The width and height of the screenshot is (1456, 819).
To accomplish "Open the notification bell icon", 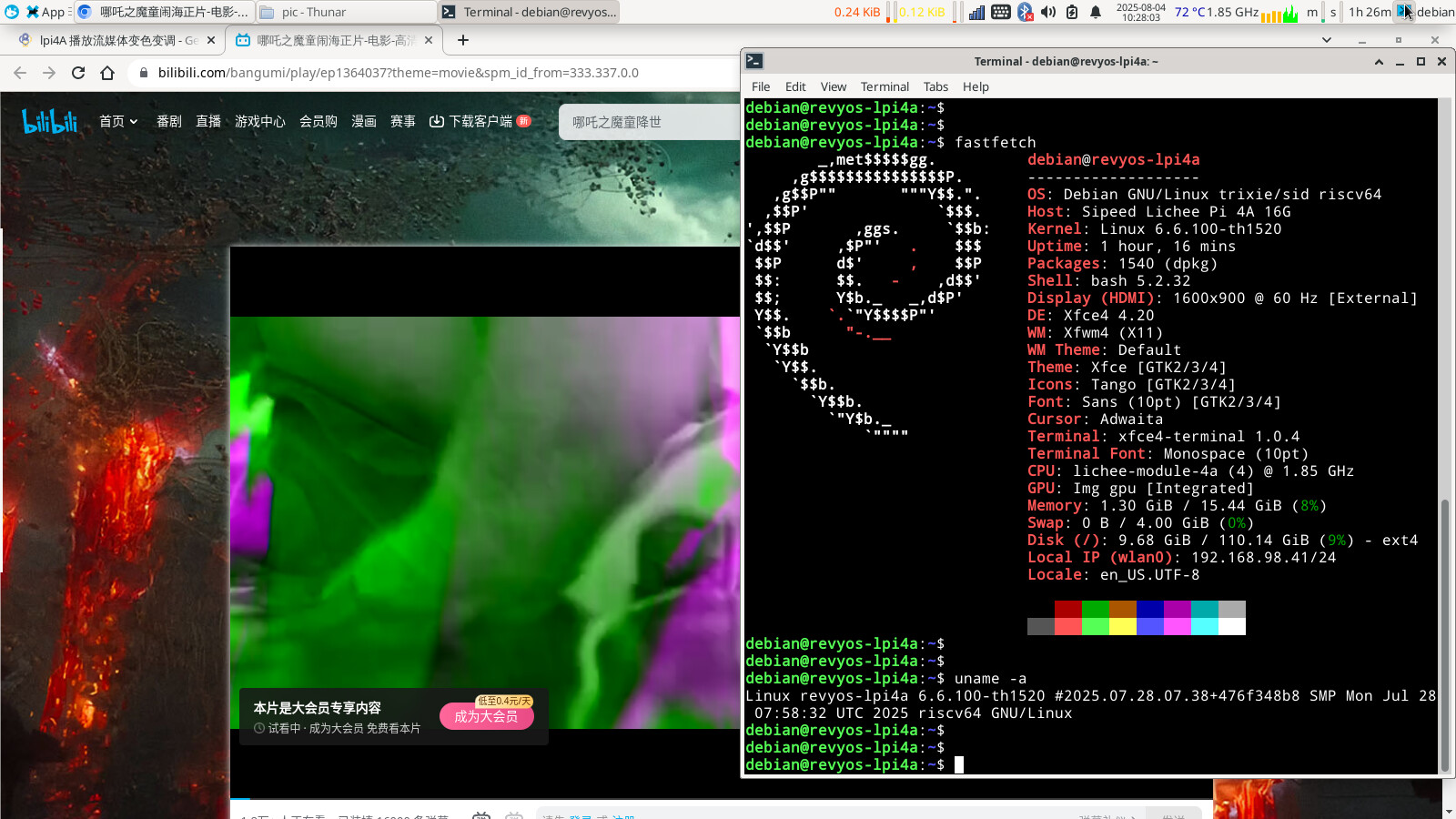I will (1096, 12).
